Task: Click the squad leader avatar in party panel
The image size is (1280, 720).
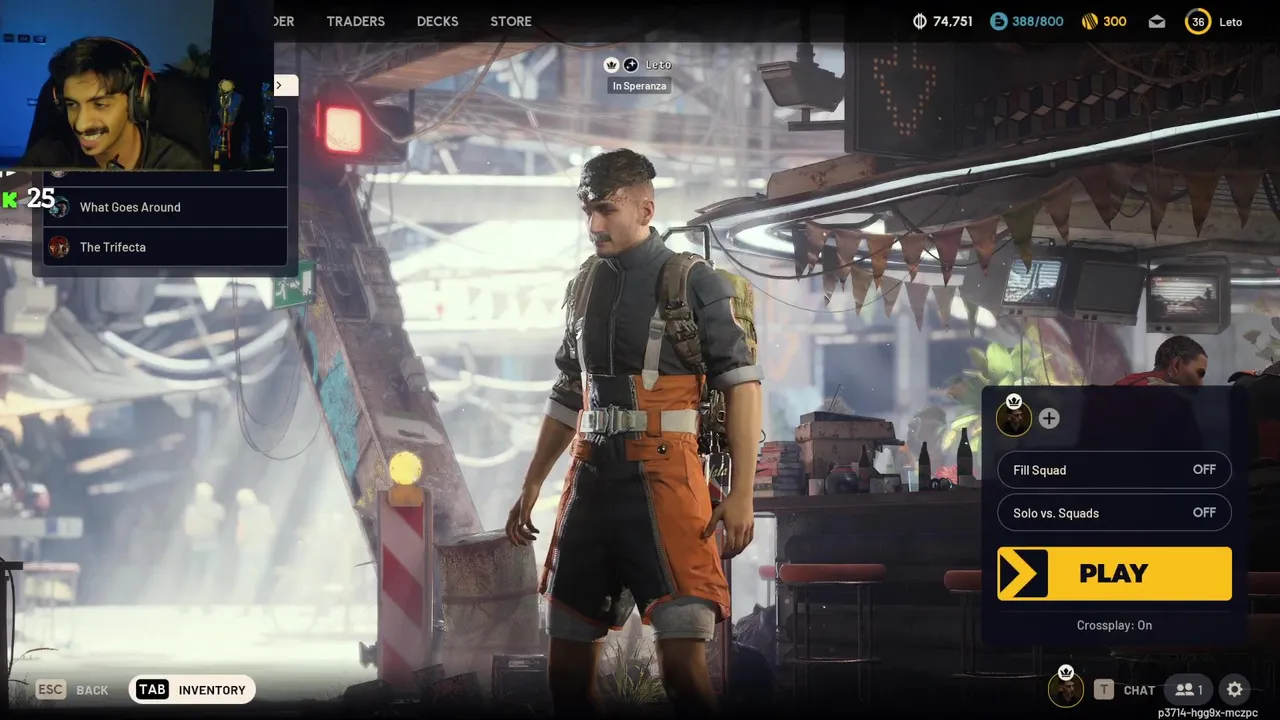Action: 1014,417
